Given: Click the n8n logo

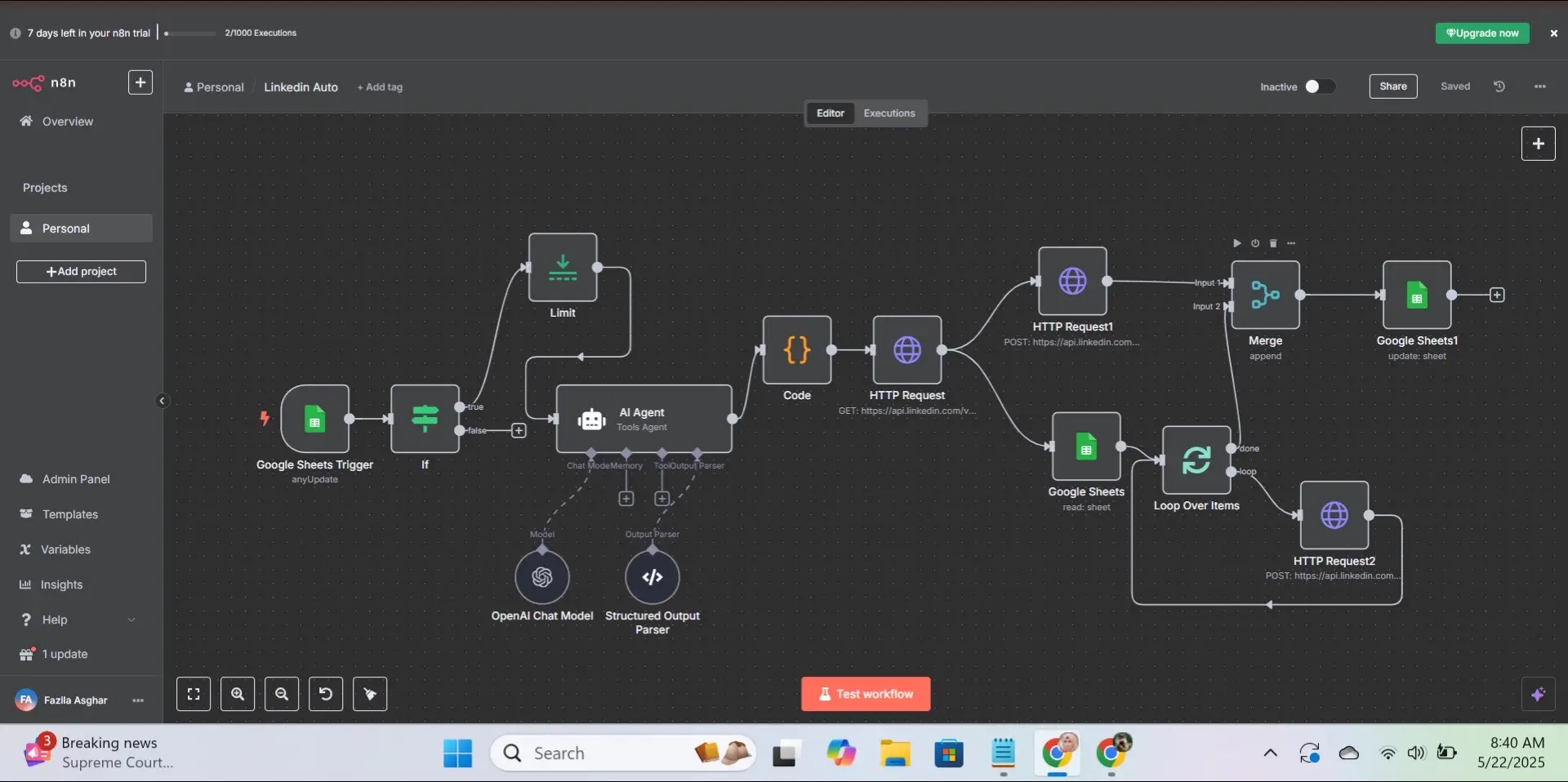Looking at the screenshot, I should [44, 82].
